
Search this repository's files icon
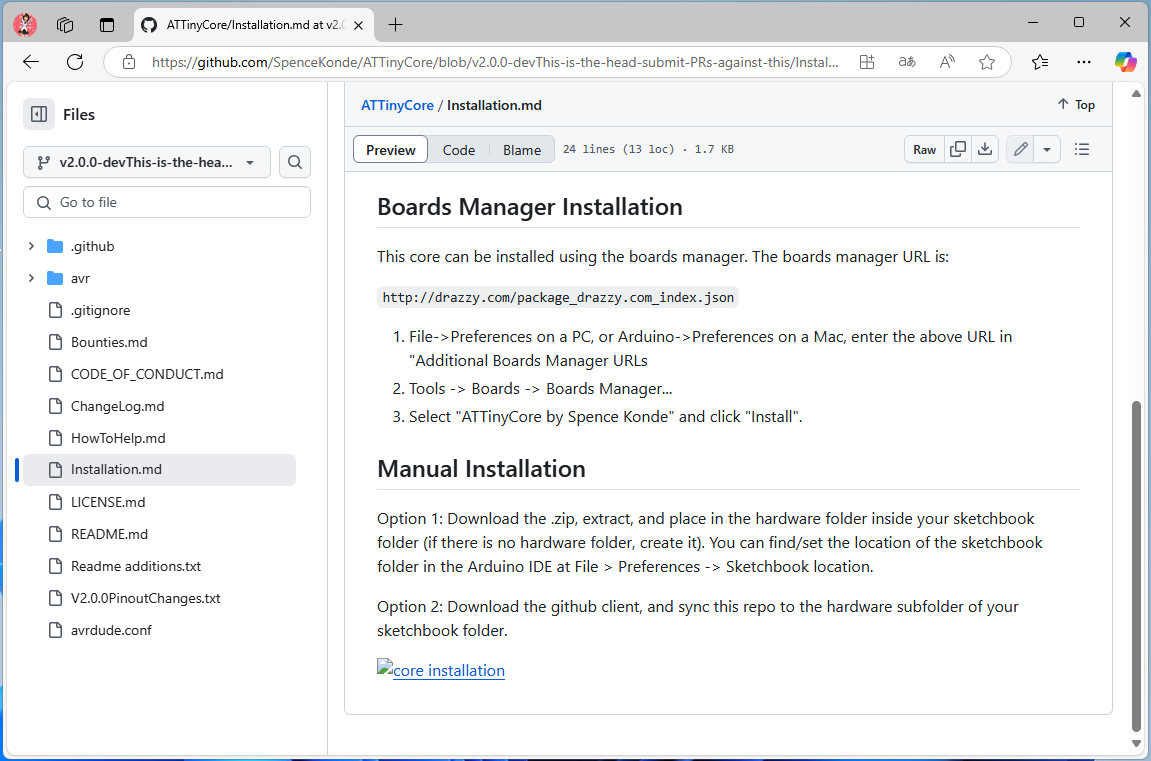295,162
